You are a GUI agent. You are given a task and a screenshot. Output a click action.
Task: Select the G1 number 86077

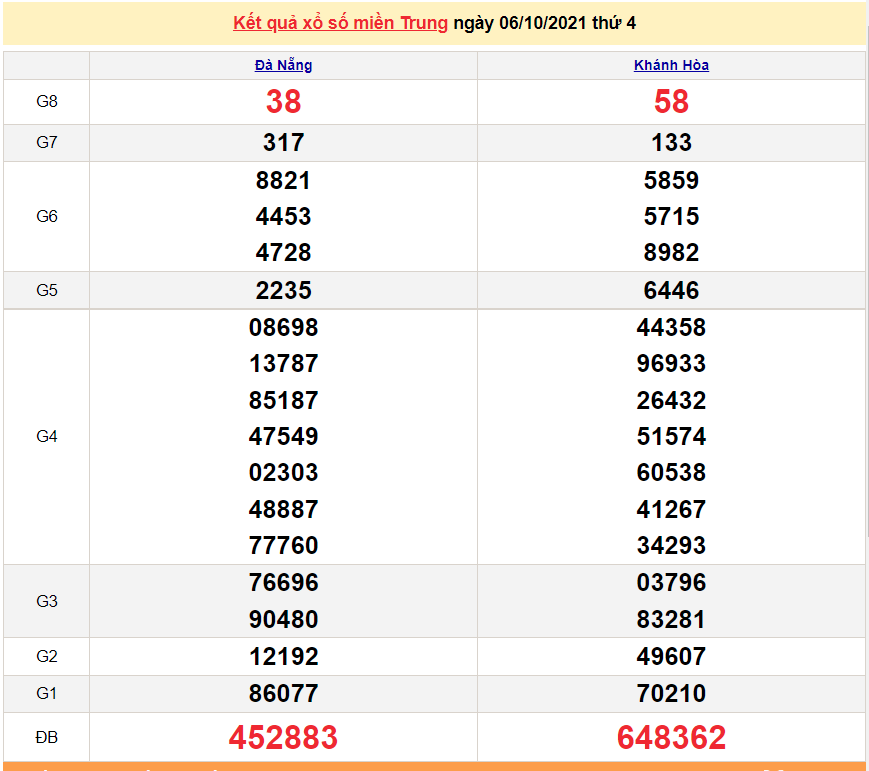coord(283,693)
